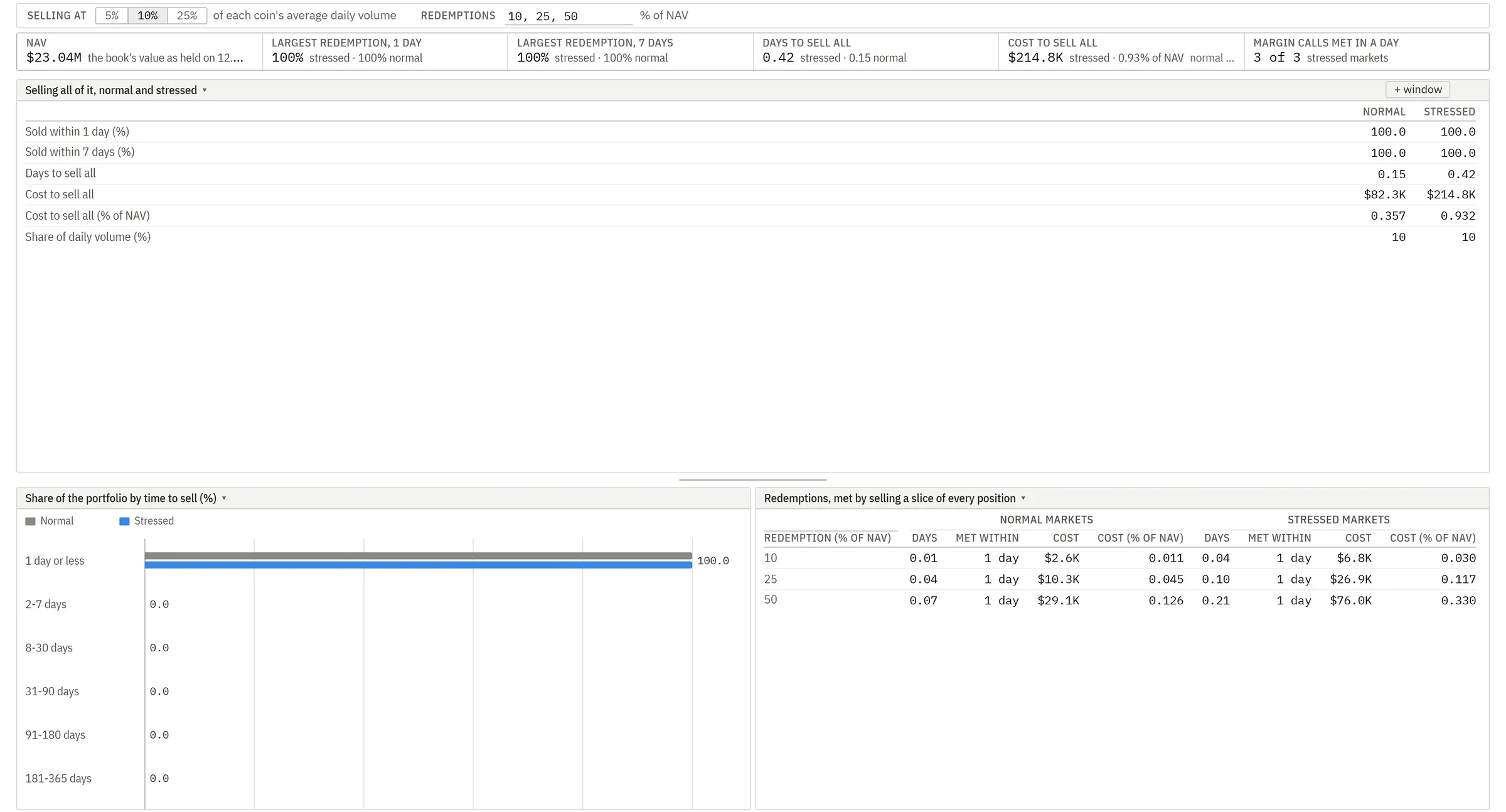
Task: Toggle the Stressed legend blue swatch
Action: [x=124, y=521]
